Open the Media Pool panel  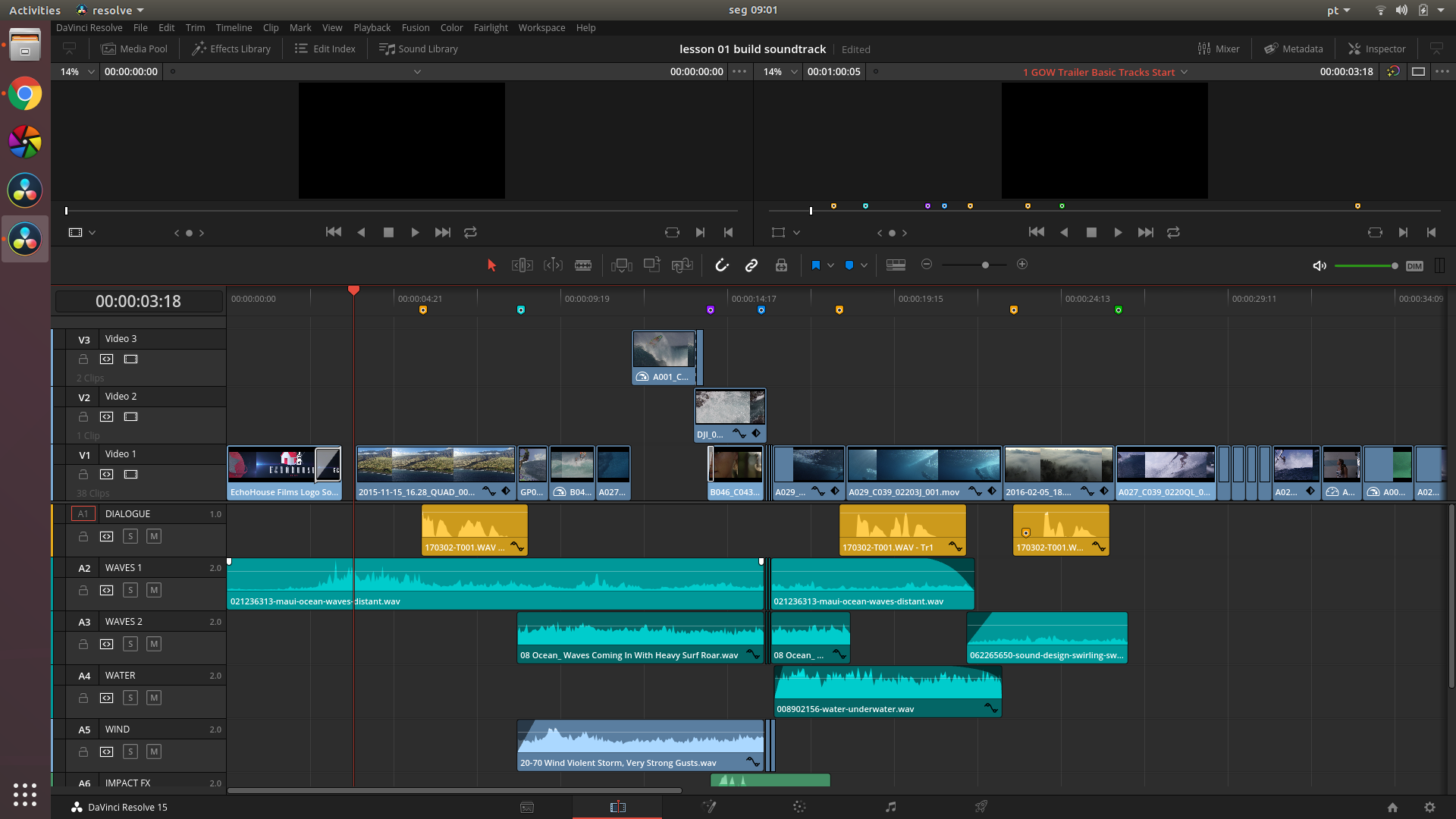(x=134, y=49)
